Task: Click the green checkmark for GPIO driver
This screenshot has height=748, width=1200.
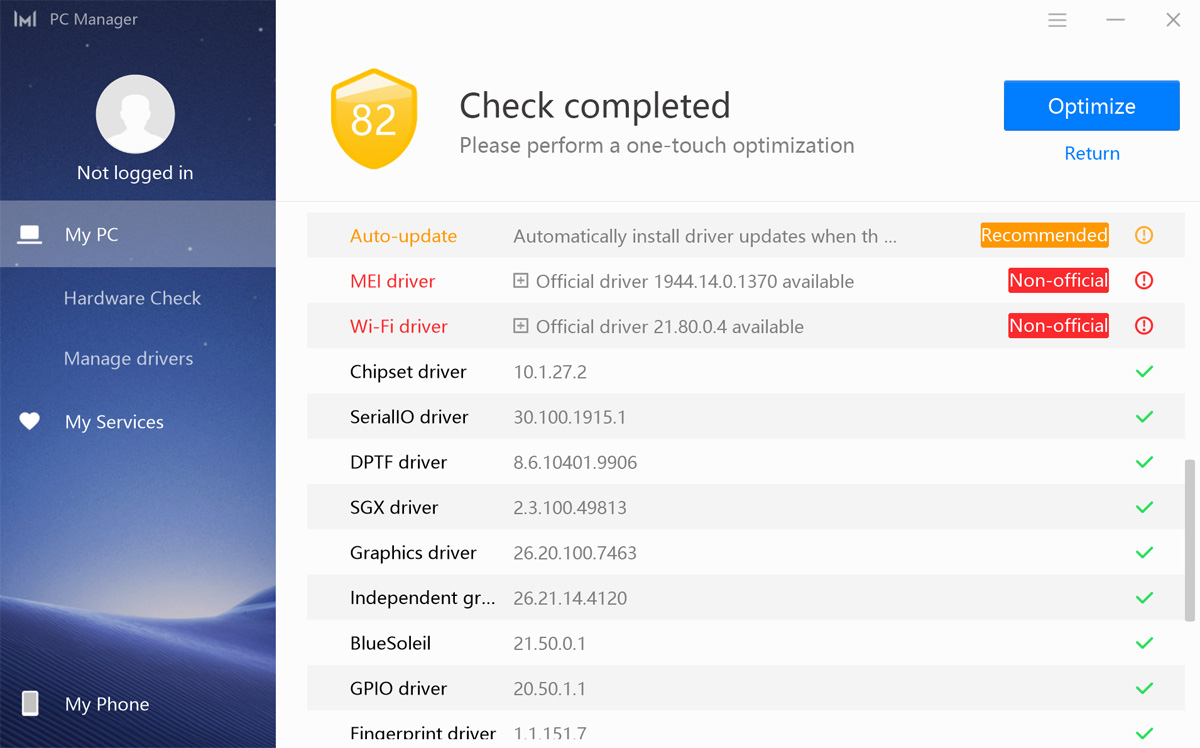Action: [1145, 688]
